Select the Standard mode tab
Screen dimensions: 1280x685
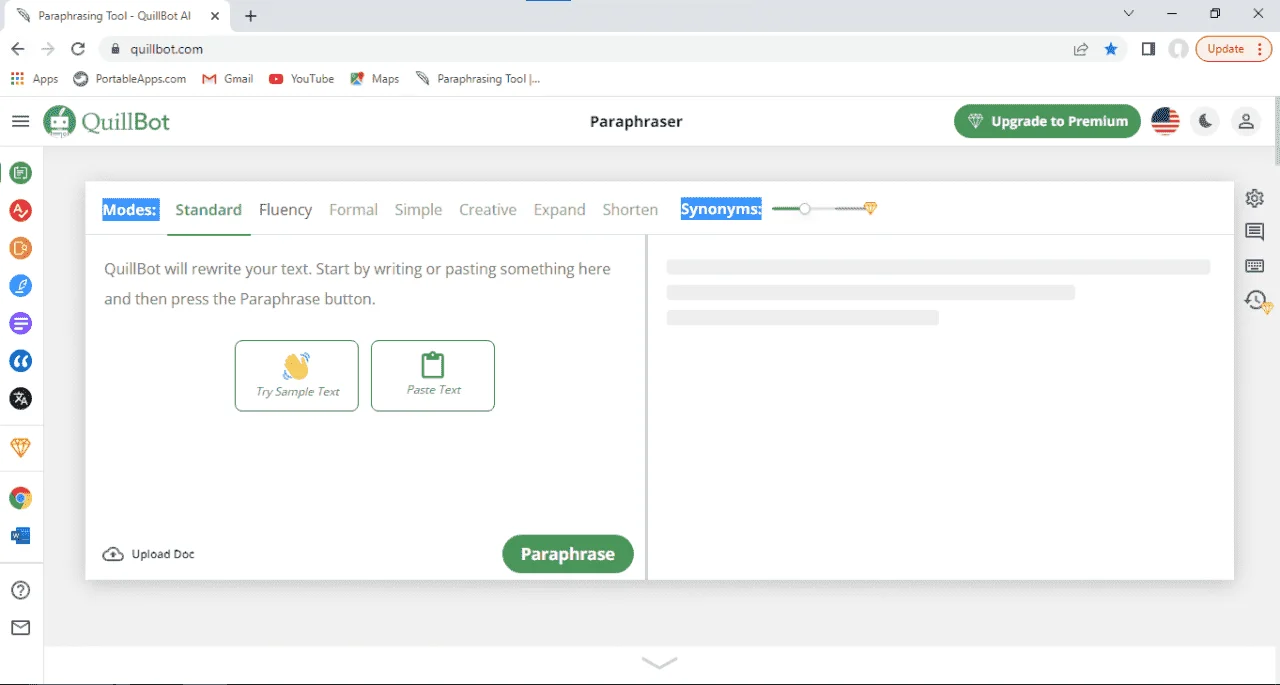pos(208,210)
